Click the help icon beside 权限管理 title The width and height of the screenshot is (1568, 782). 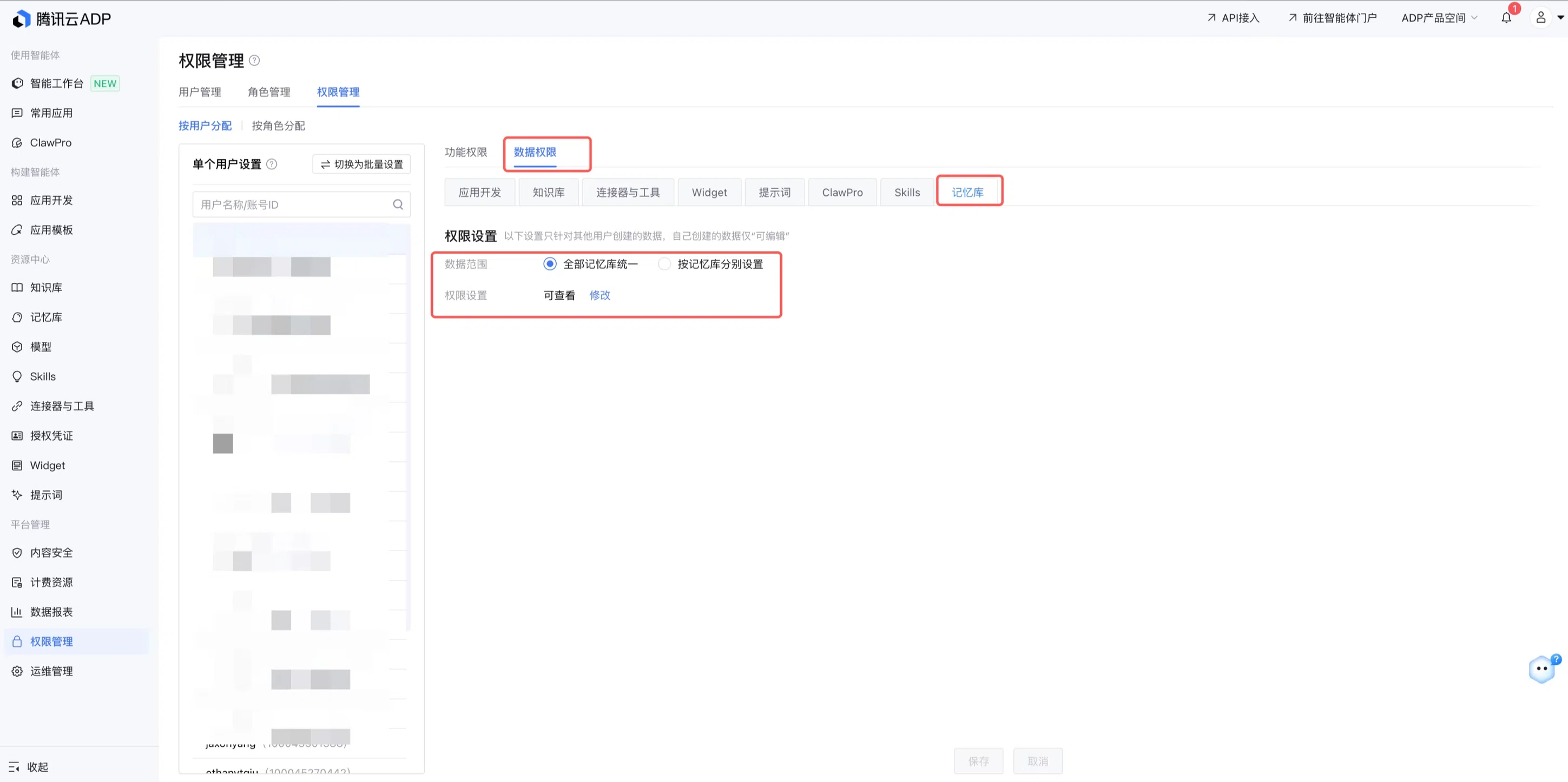tap(254, 60)
